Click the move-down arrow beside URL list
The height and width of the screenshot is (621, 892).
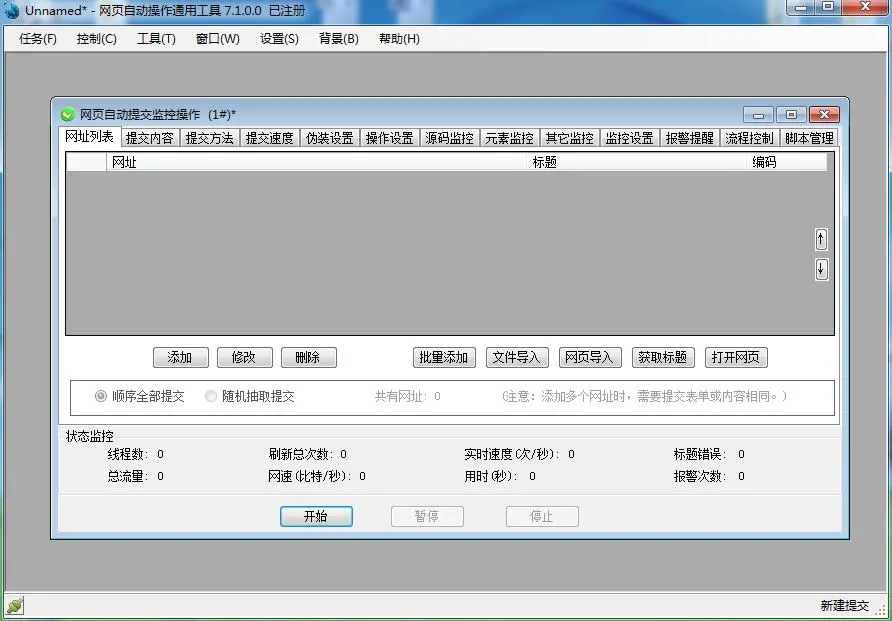click(821, 269)
